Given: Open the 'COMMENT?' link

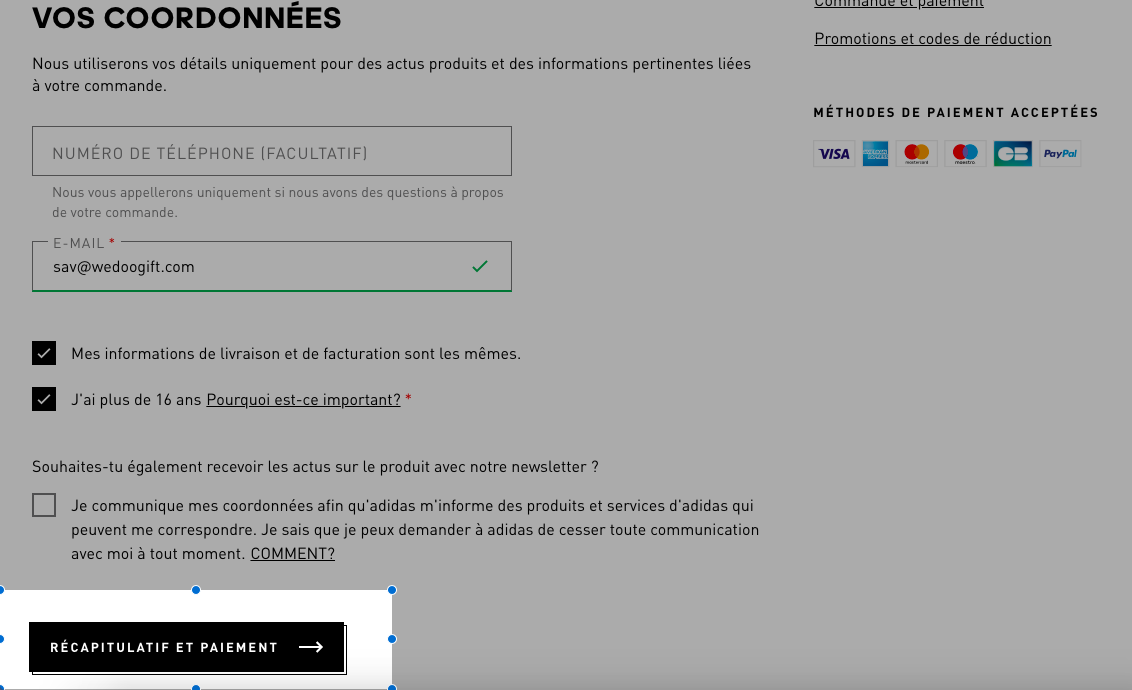Looking at the screenshot, I should click(292, 553).
